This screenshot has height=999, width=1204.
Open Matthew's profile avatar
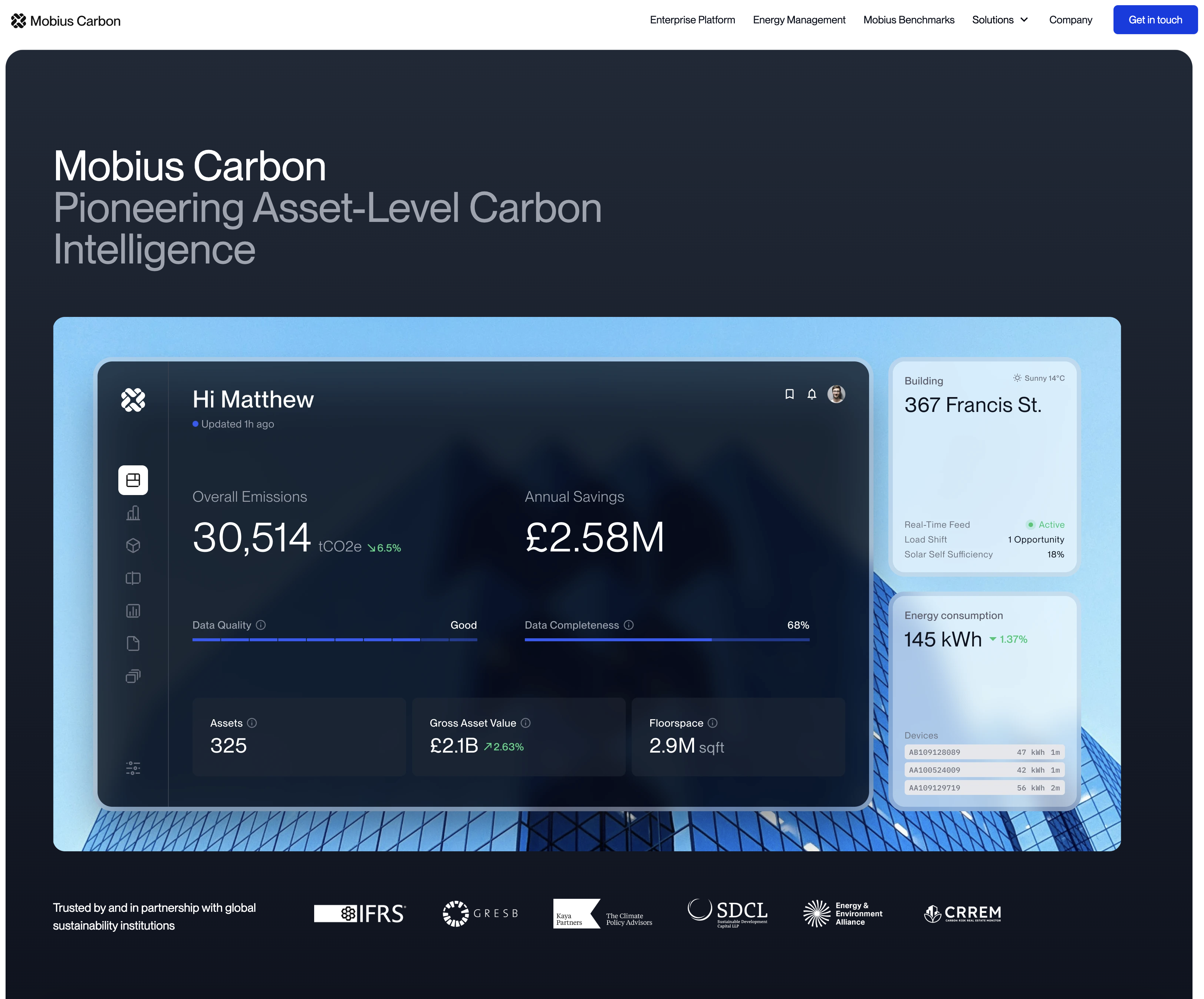tap(836, 394)
